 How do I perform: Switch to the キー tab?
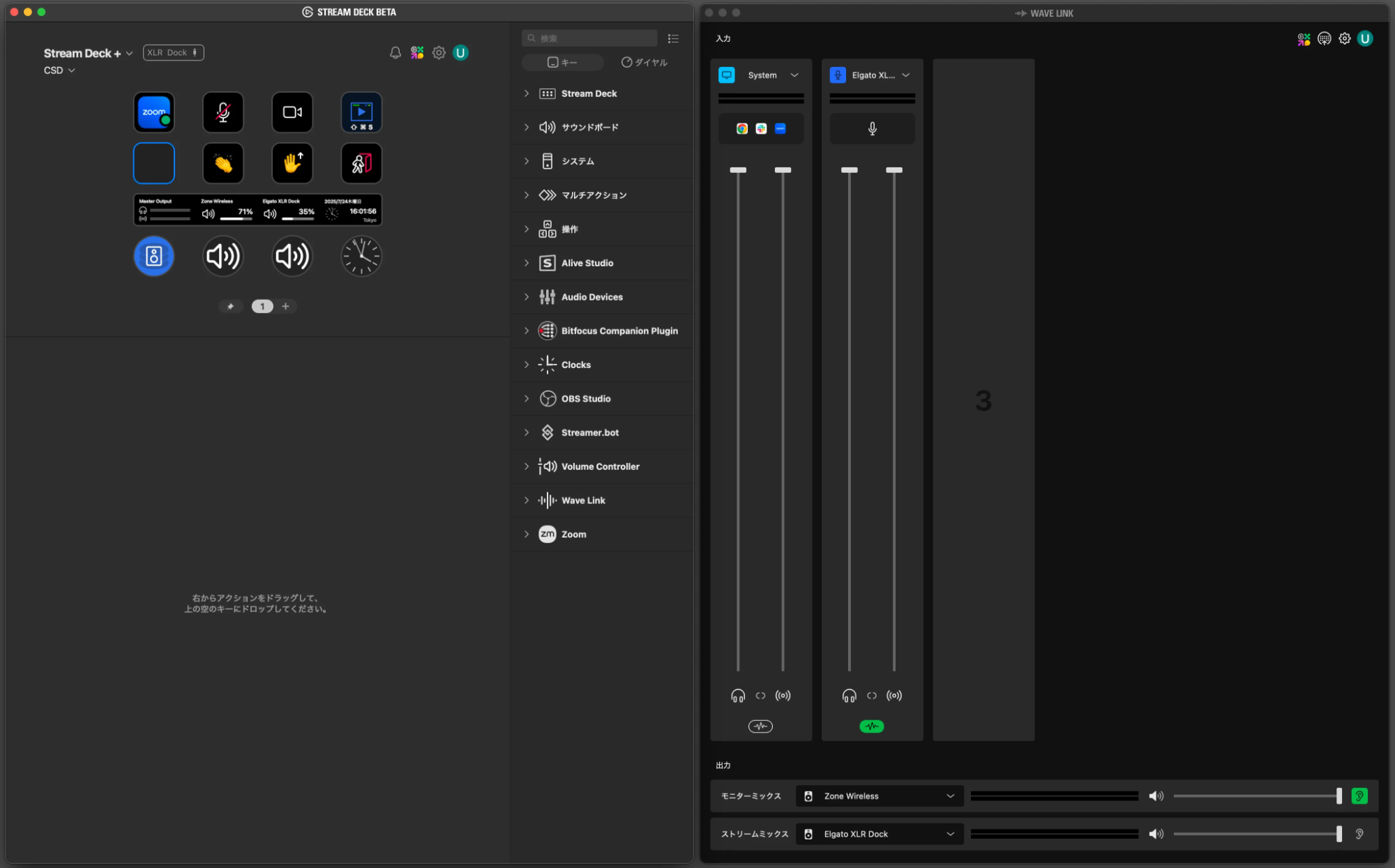(x=562, y=63)
